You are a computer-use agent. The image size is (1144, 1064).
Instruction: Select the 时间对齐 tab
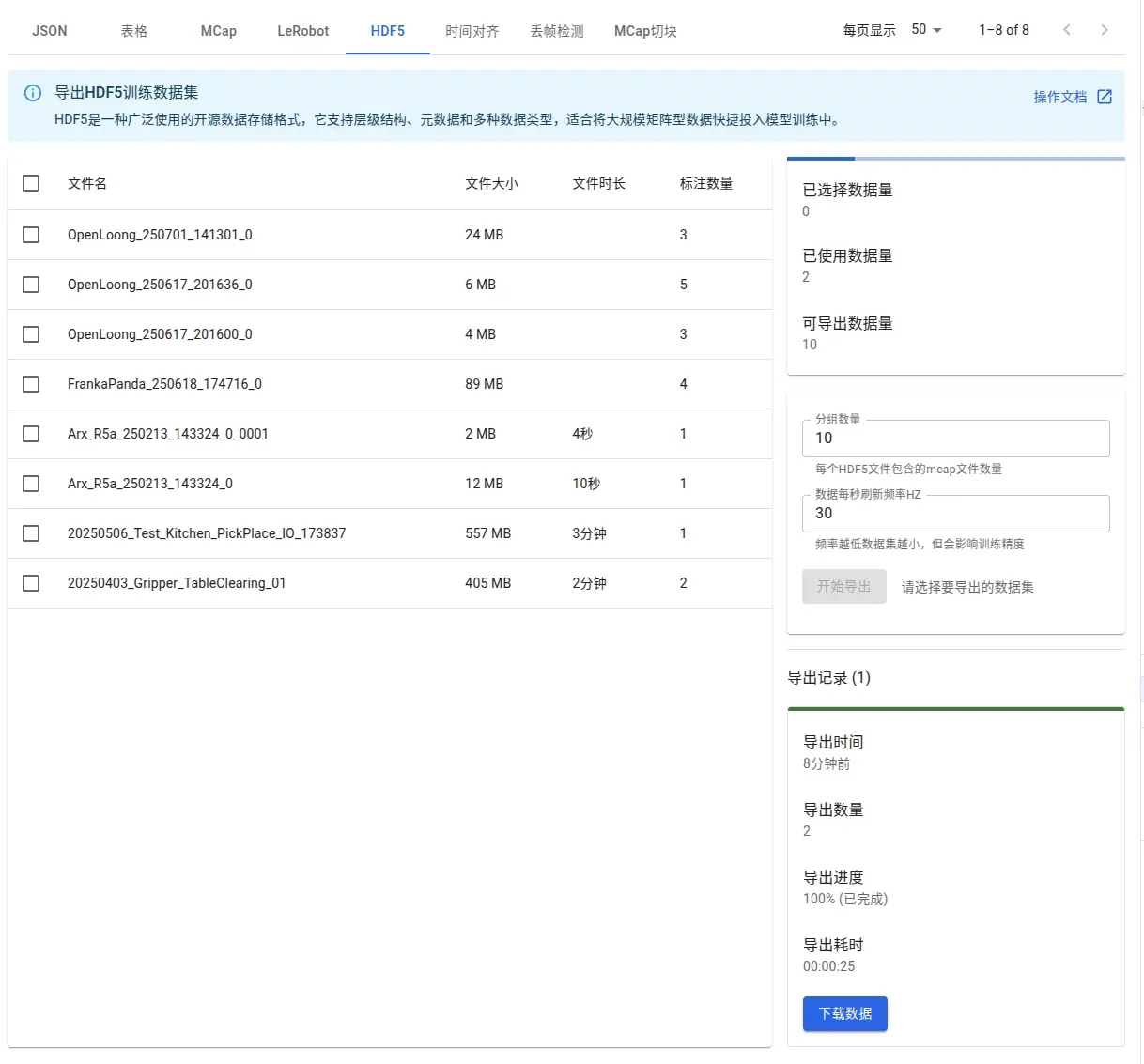pyautogui.click(x=472, y=31)
